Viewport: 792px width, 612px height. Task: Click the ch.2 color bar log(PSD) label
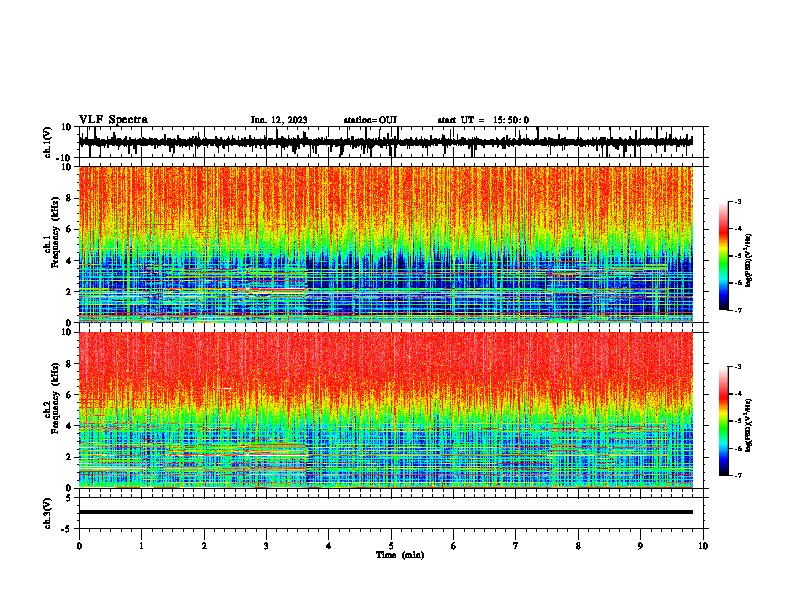click(x=748, y=425)
